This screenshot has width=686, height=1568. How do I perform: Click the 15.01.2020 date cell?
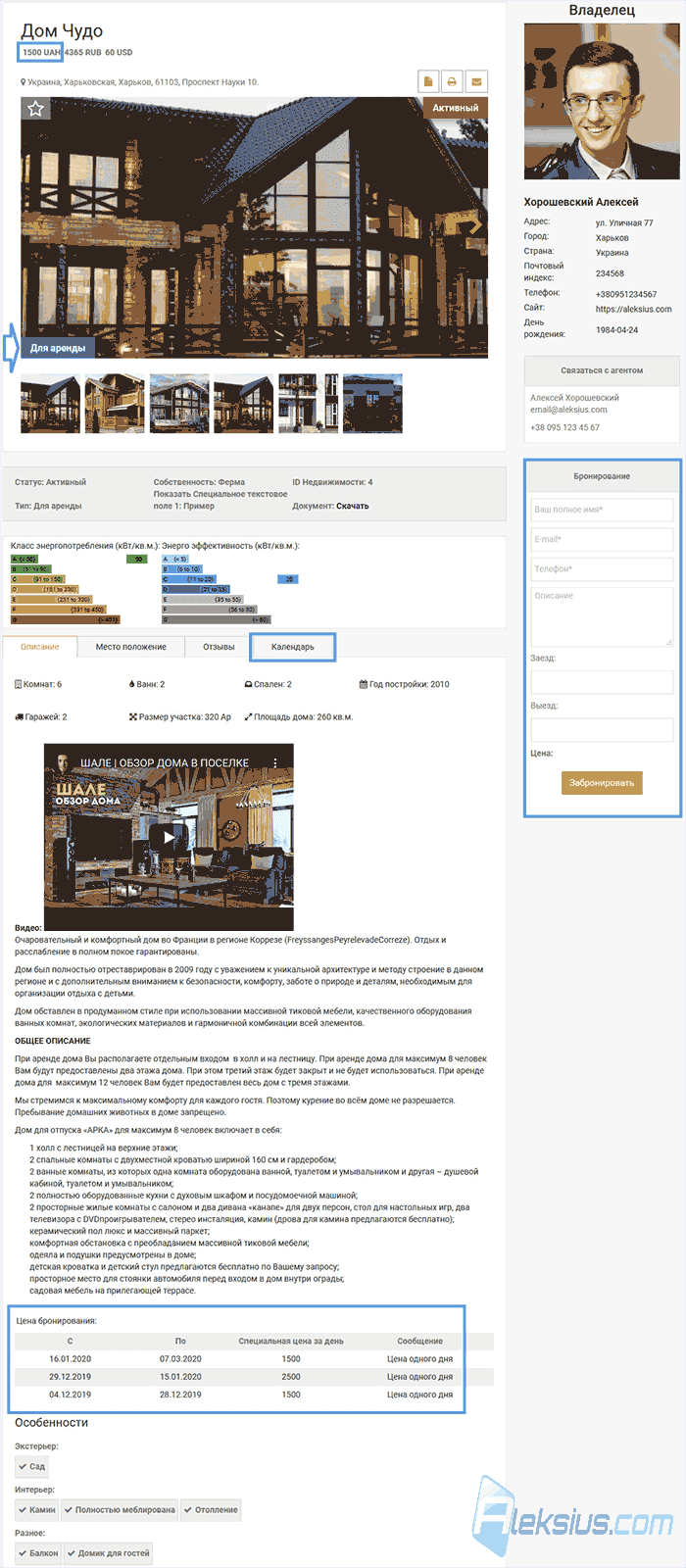pos(180,1376)
